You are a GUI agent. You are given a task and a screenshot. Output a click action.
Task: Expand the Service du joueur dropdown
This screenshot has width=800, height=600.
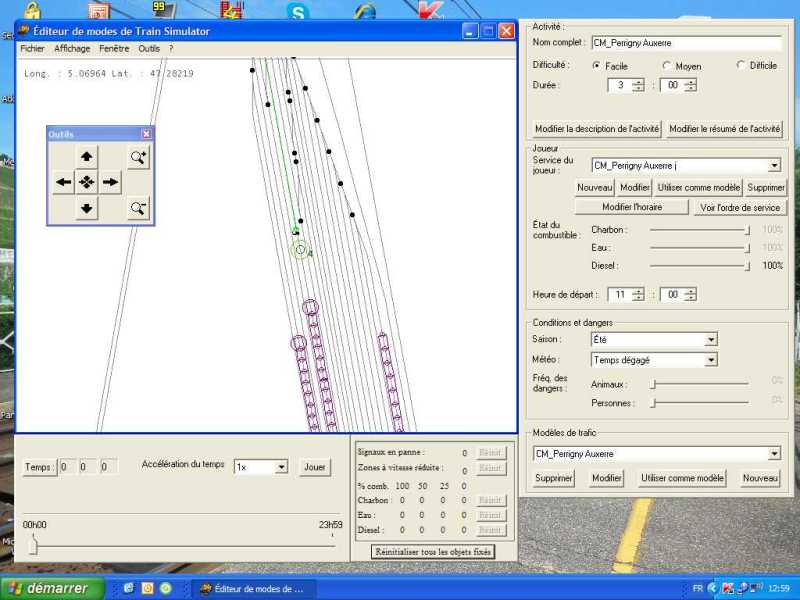click(x=774, y=165)
